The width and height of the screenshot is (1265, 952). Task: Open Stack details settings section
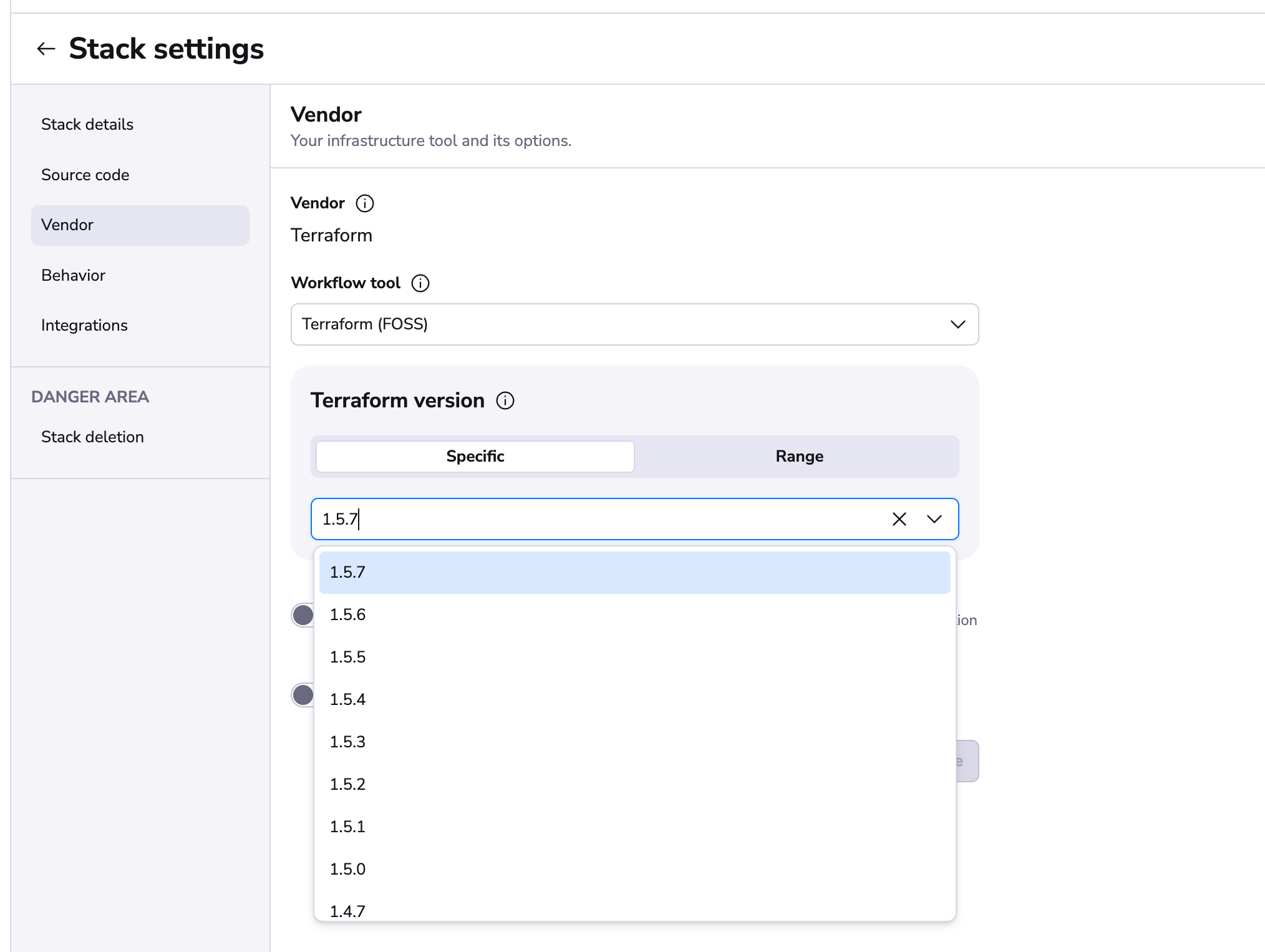[x=87, y=125]
